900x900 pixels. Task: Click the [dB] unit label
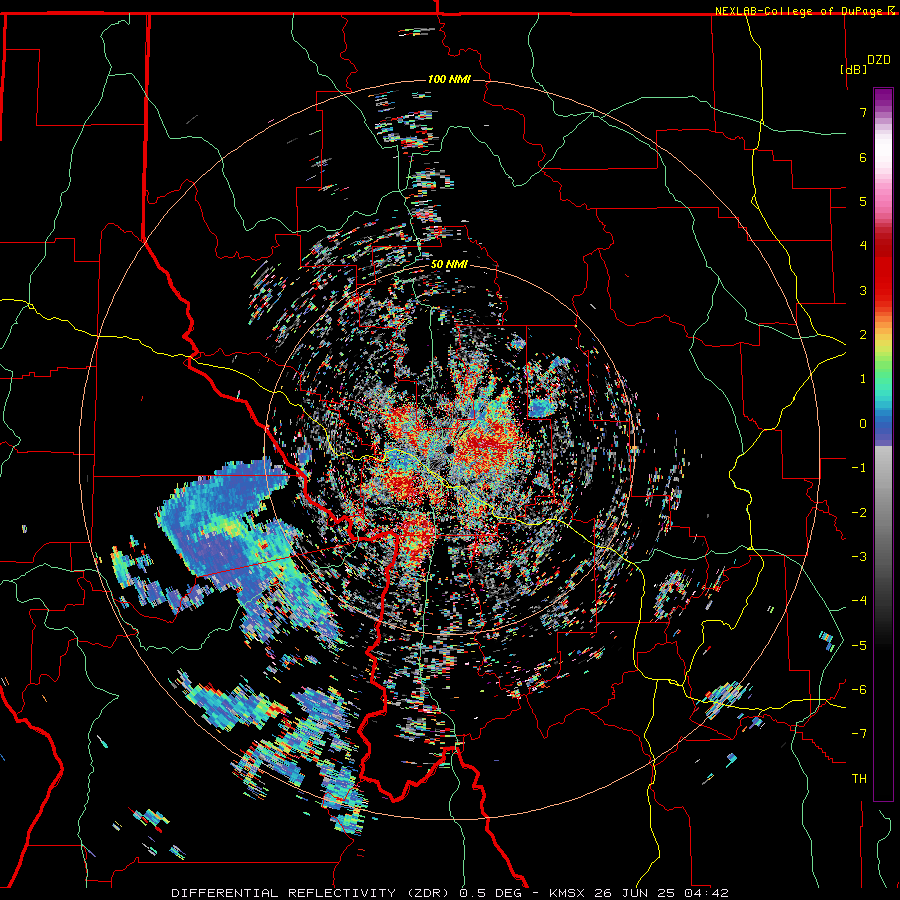tap(854, 69)
